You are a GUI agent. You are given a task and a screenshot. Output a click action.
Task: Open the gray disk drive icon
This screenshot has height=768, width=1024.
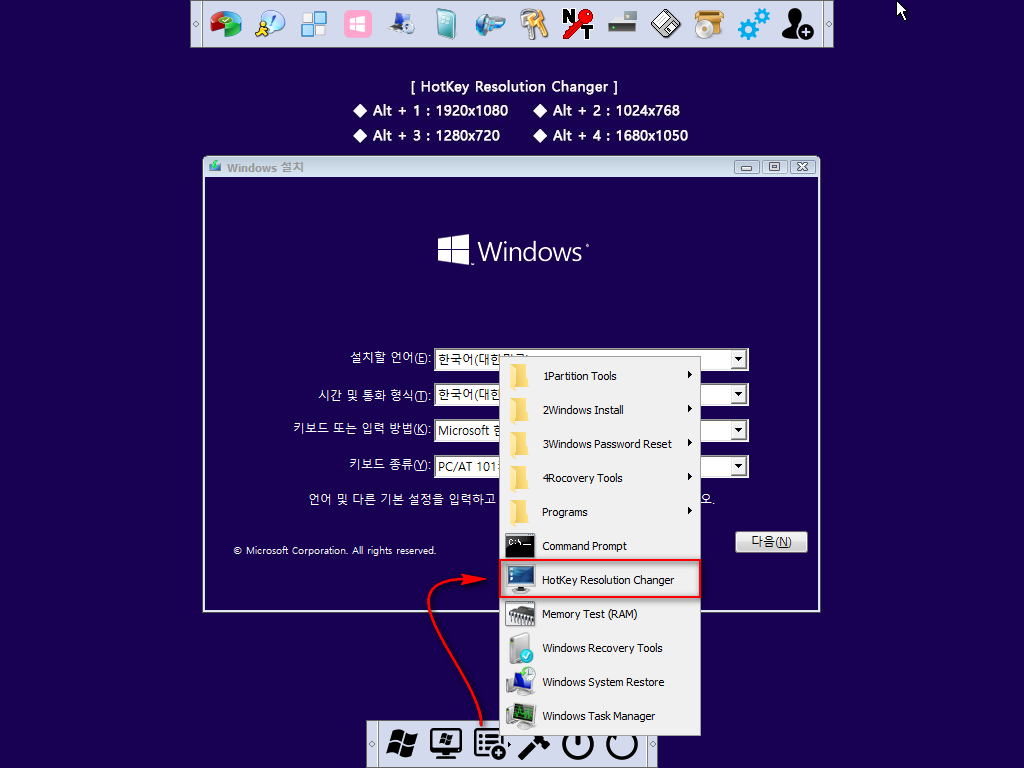pyautogui.click(x=622, y=25)
